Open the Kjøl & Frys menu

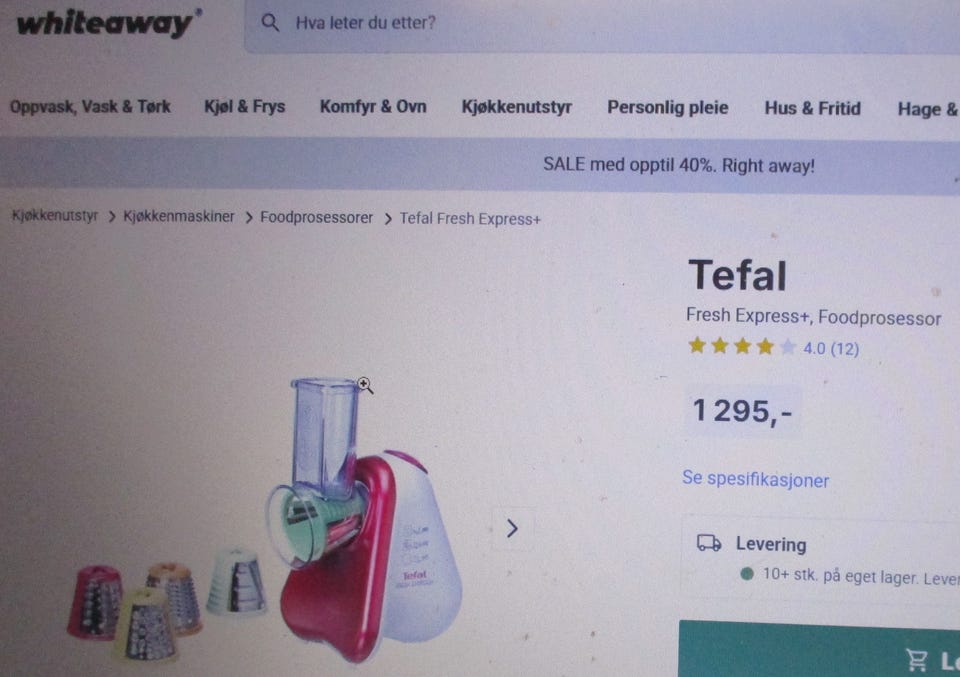point(244,107)
